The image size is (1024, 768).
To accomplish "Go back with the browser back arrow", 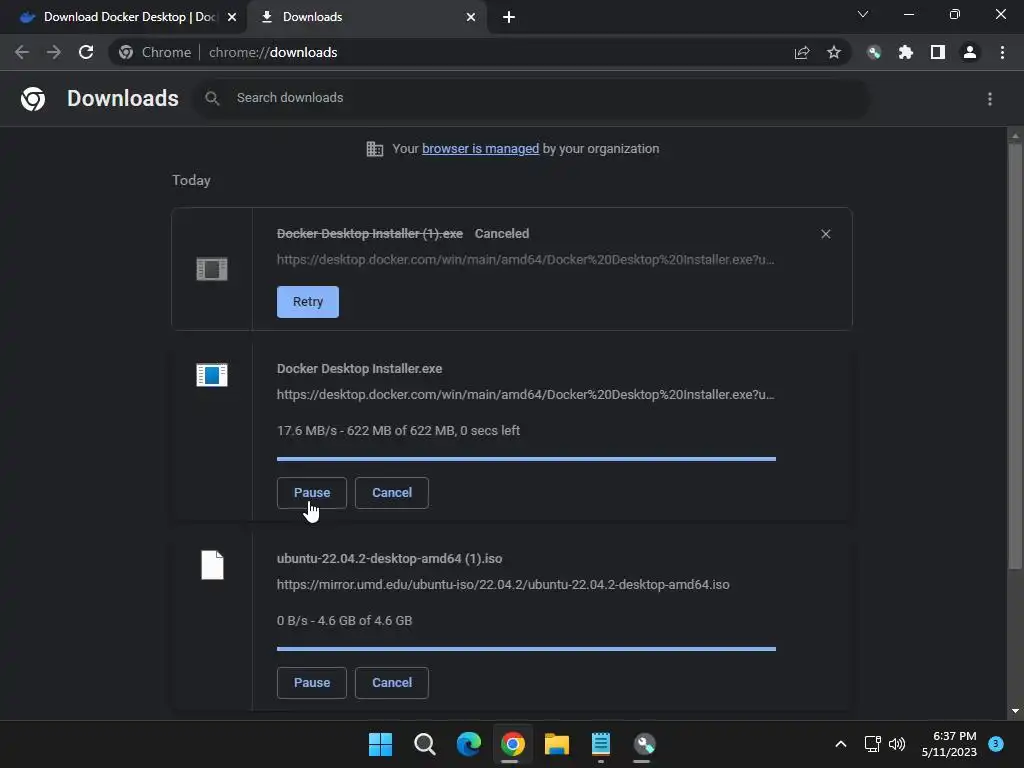I will (x=22, y=52).
